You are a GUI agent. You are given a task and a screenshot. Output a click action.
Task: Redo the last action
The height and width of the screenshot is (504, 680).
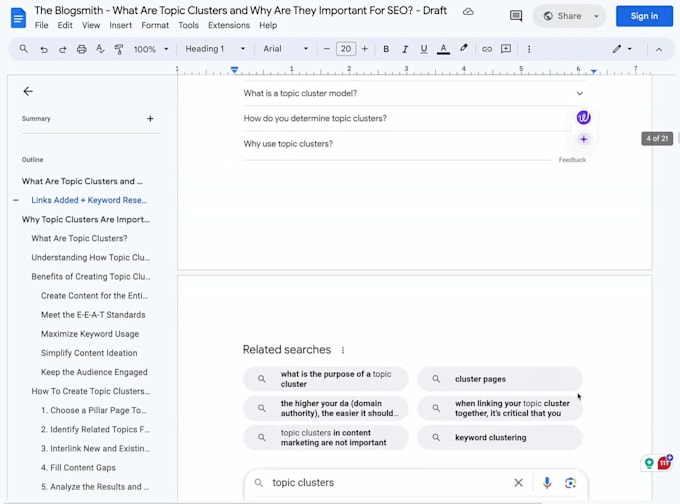(62, 49)
